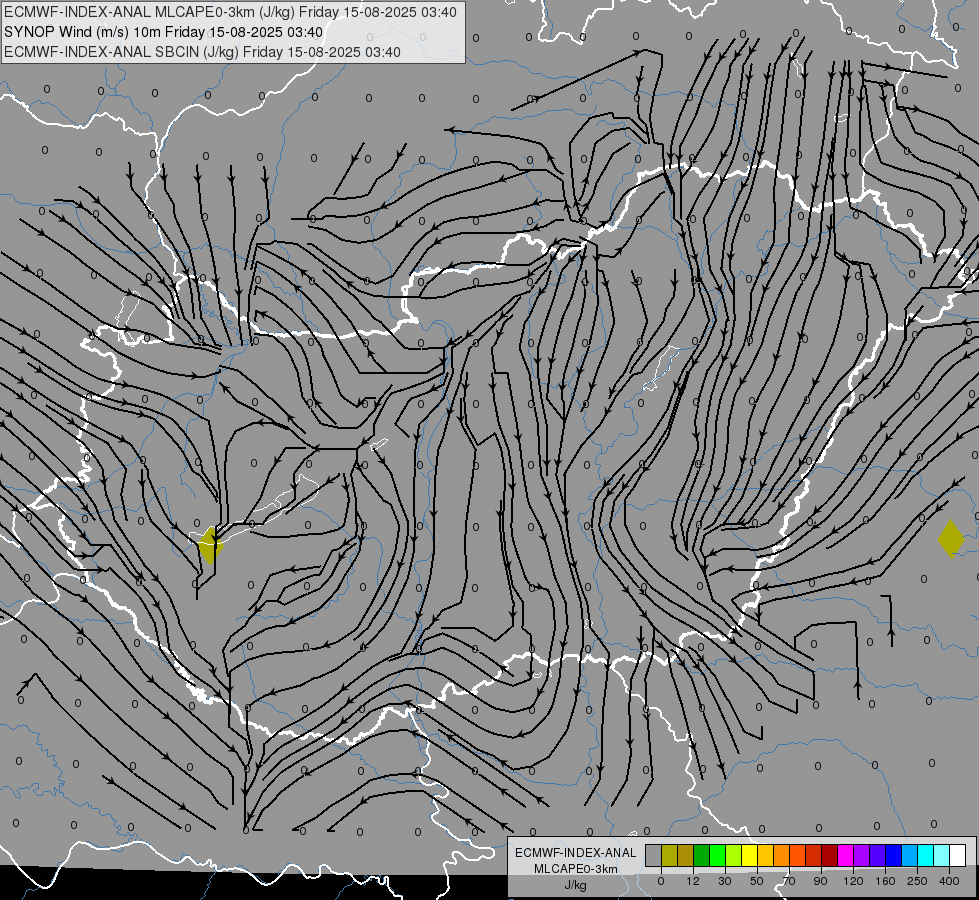
Task: Click the olive diamond marker near map center-left
Action: click(210, 545)
